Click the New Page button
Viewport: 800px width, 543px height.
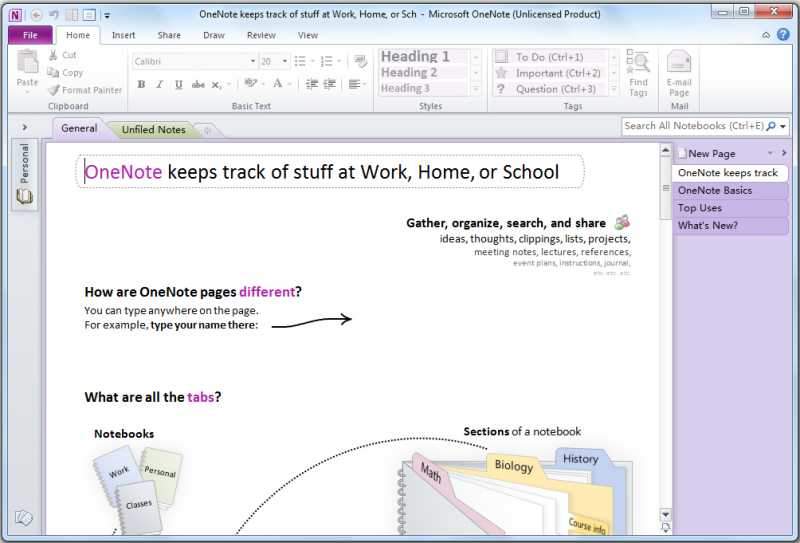pyautogui.click(x=707, y=154)
